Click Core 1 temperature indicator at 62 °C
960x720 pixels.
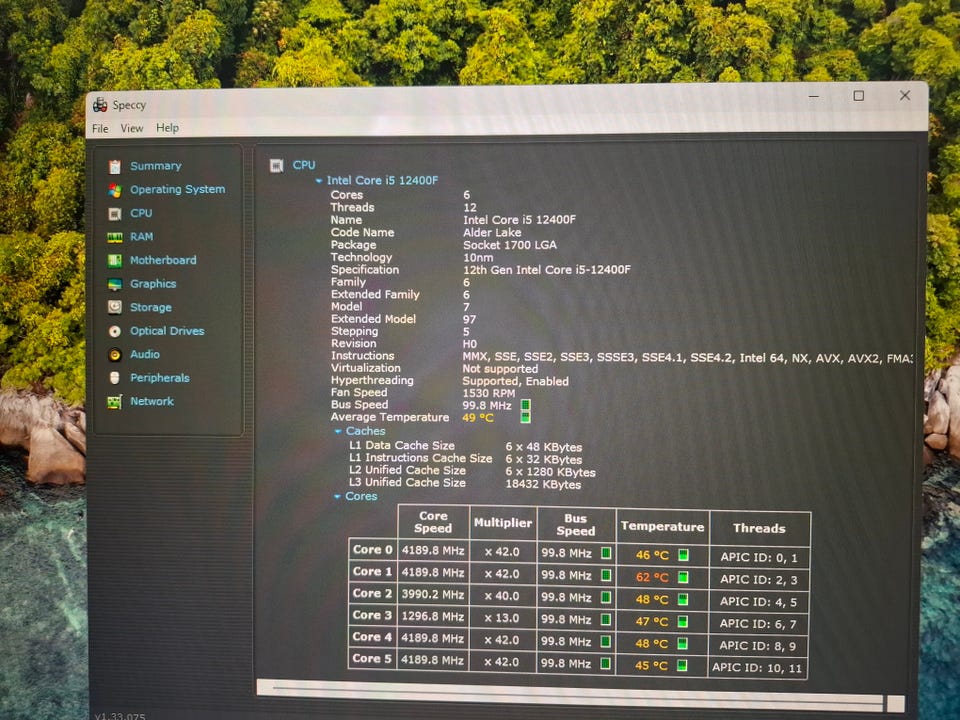pos(684,577)
